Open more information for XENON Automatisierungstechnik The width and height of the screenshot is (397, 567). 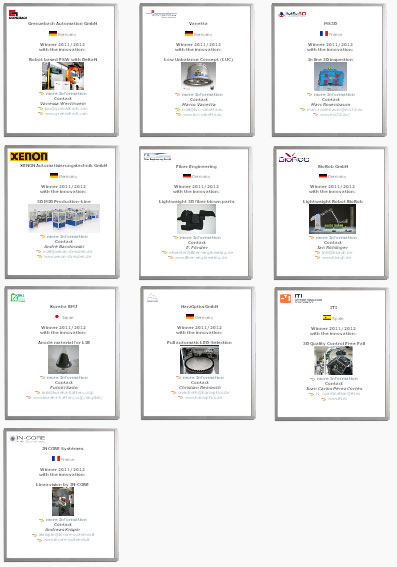pyautogui.click(x=67, y=236)
